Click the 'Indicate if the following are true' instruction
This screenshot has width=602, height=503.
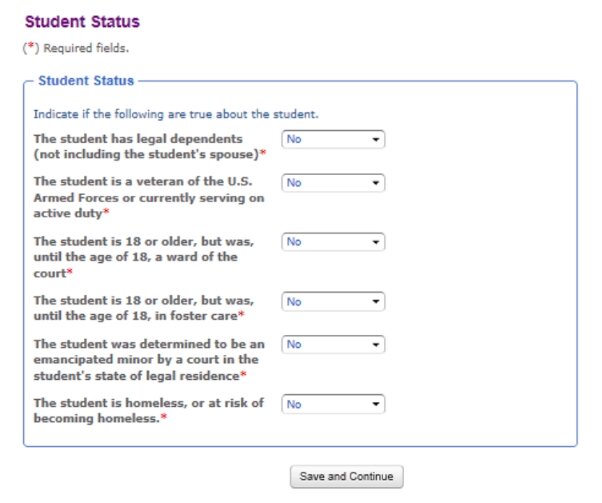[175, 114]
